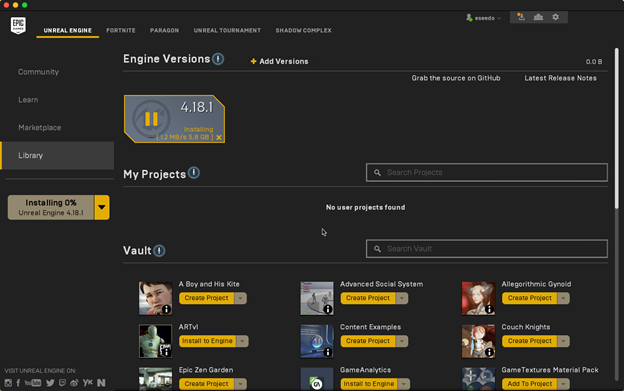The image size is (624, 391).
Task: Open Latest Release Notes link
Action: click(560, 78)
